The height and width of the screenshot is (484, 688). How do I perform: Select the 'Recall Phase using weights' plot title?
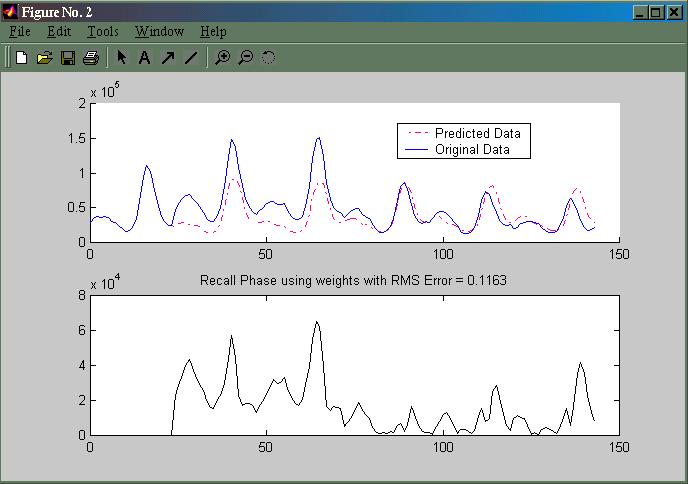pos(354,281)
